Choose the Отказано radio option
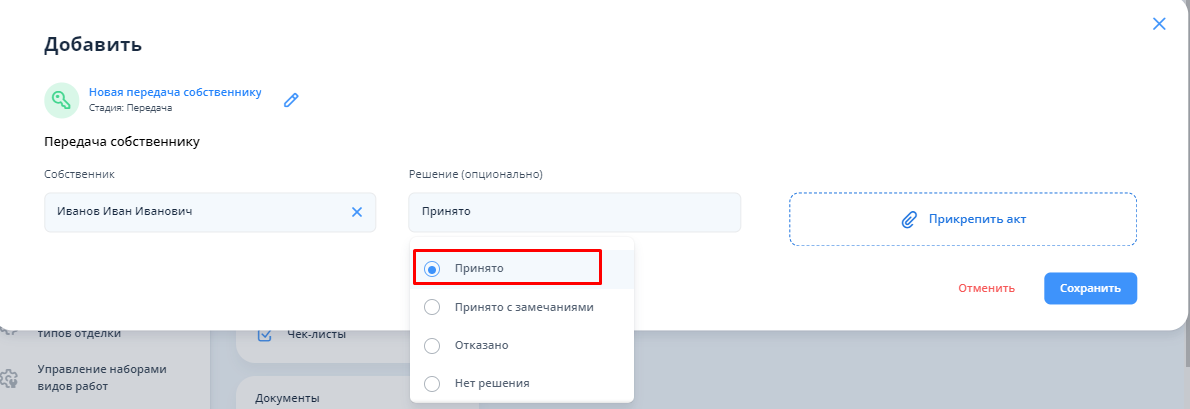Screen dimensions: 1190x409 point(432,345)
